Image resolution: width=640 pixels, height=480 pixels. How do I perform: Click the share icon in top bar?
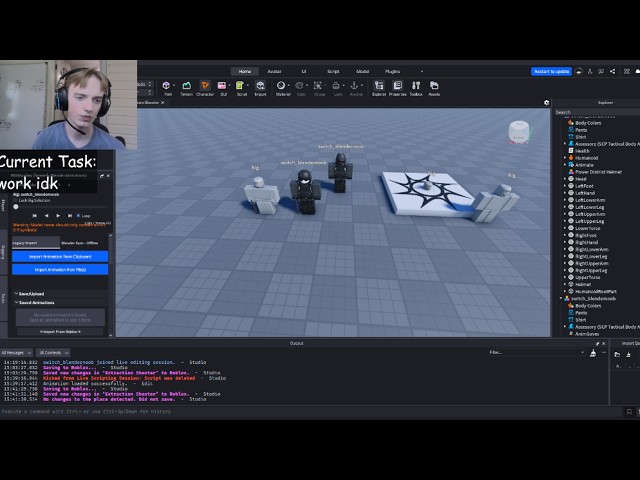pyautogui.click(x=613, y=71)
